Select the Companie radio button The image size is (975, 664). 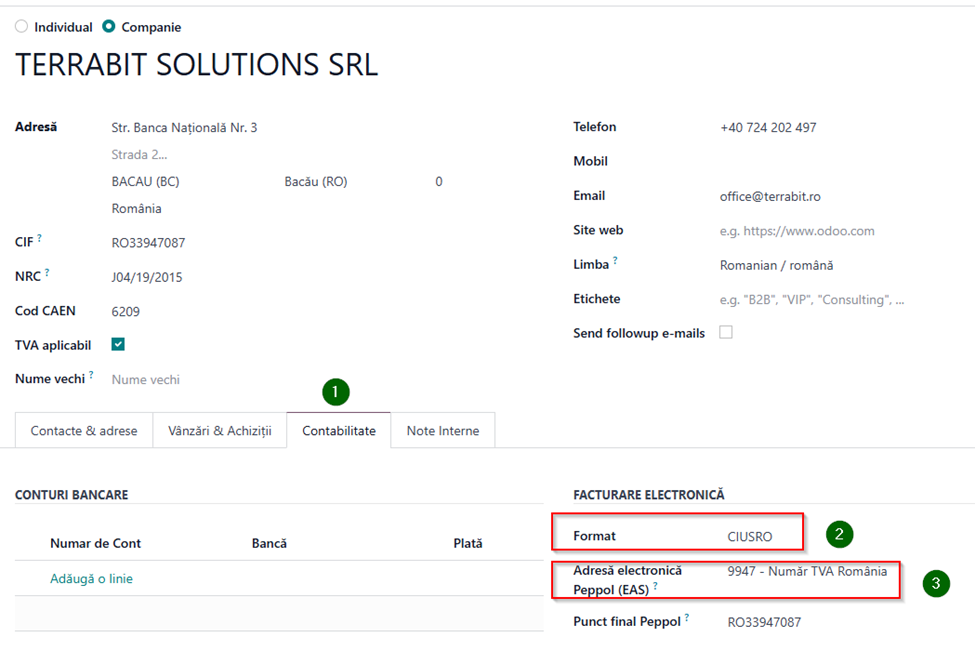click(x=109, y=27)
